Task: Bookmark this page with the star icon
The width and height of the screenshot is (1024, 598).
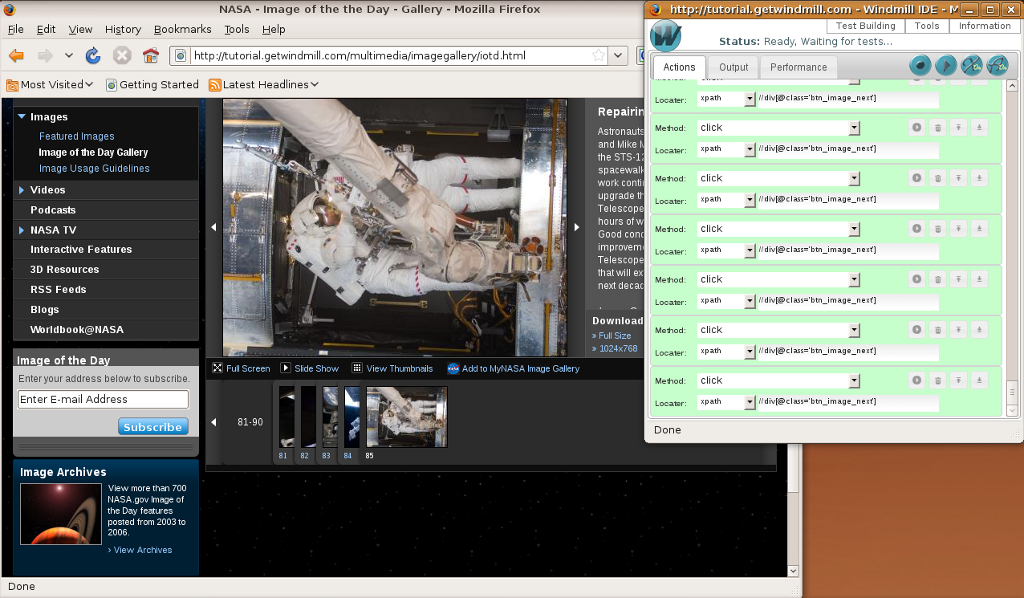Action: (598, 55)
